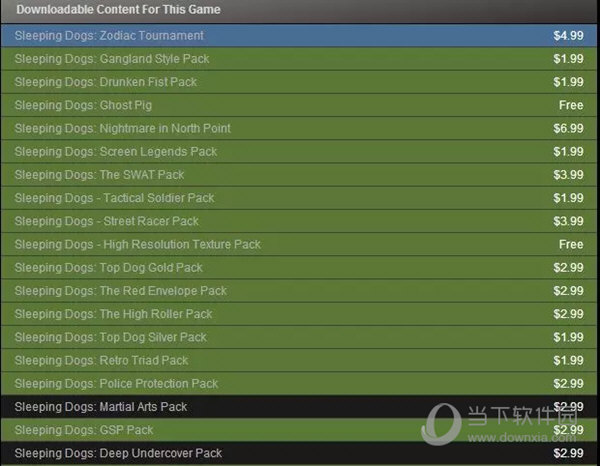
Task: Select Martial Arts Pack row
Action: [299, 407]
